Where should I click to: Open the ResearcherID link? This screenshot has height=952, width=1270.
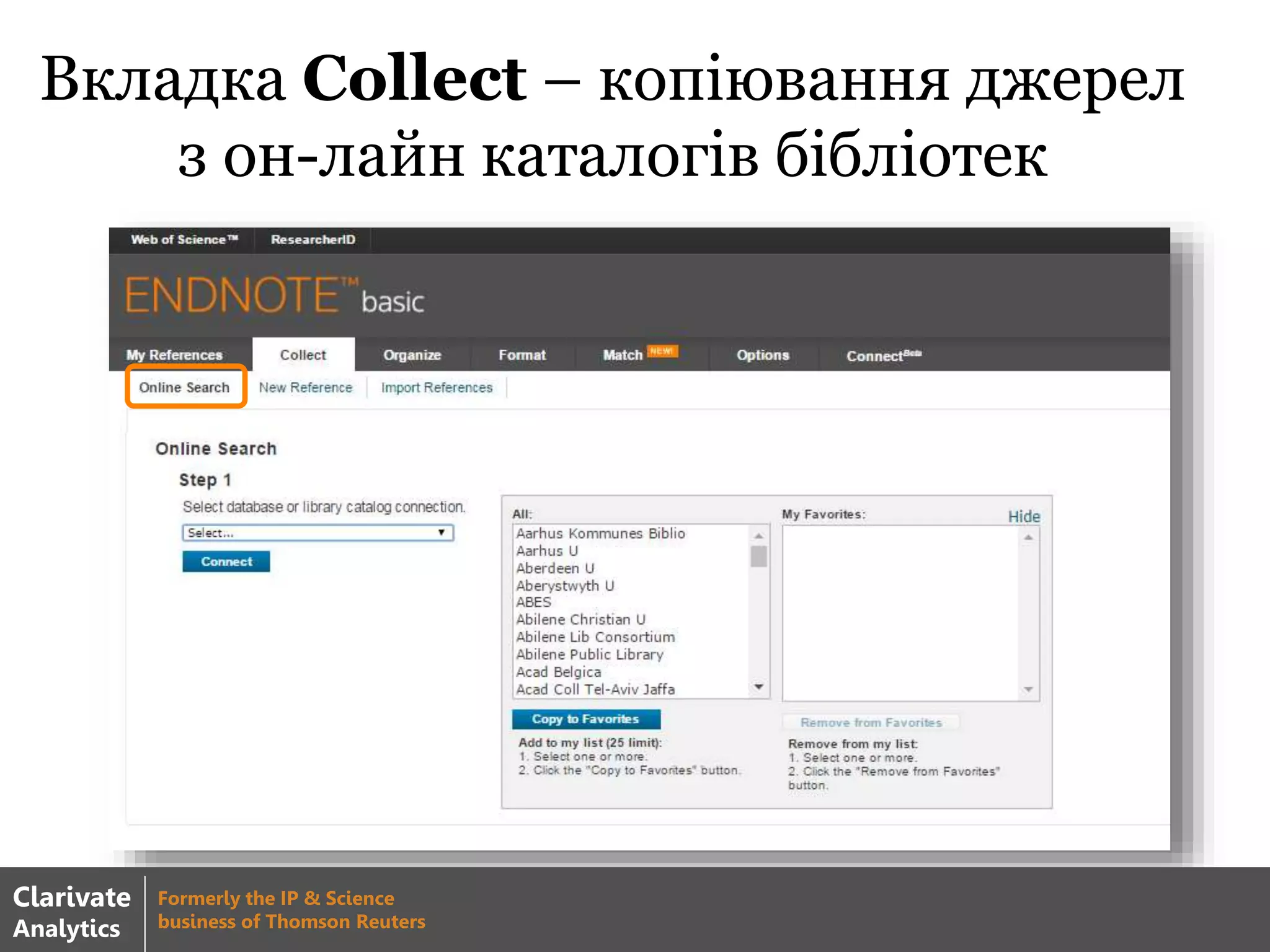tap(313, 240)
